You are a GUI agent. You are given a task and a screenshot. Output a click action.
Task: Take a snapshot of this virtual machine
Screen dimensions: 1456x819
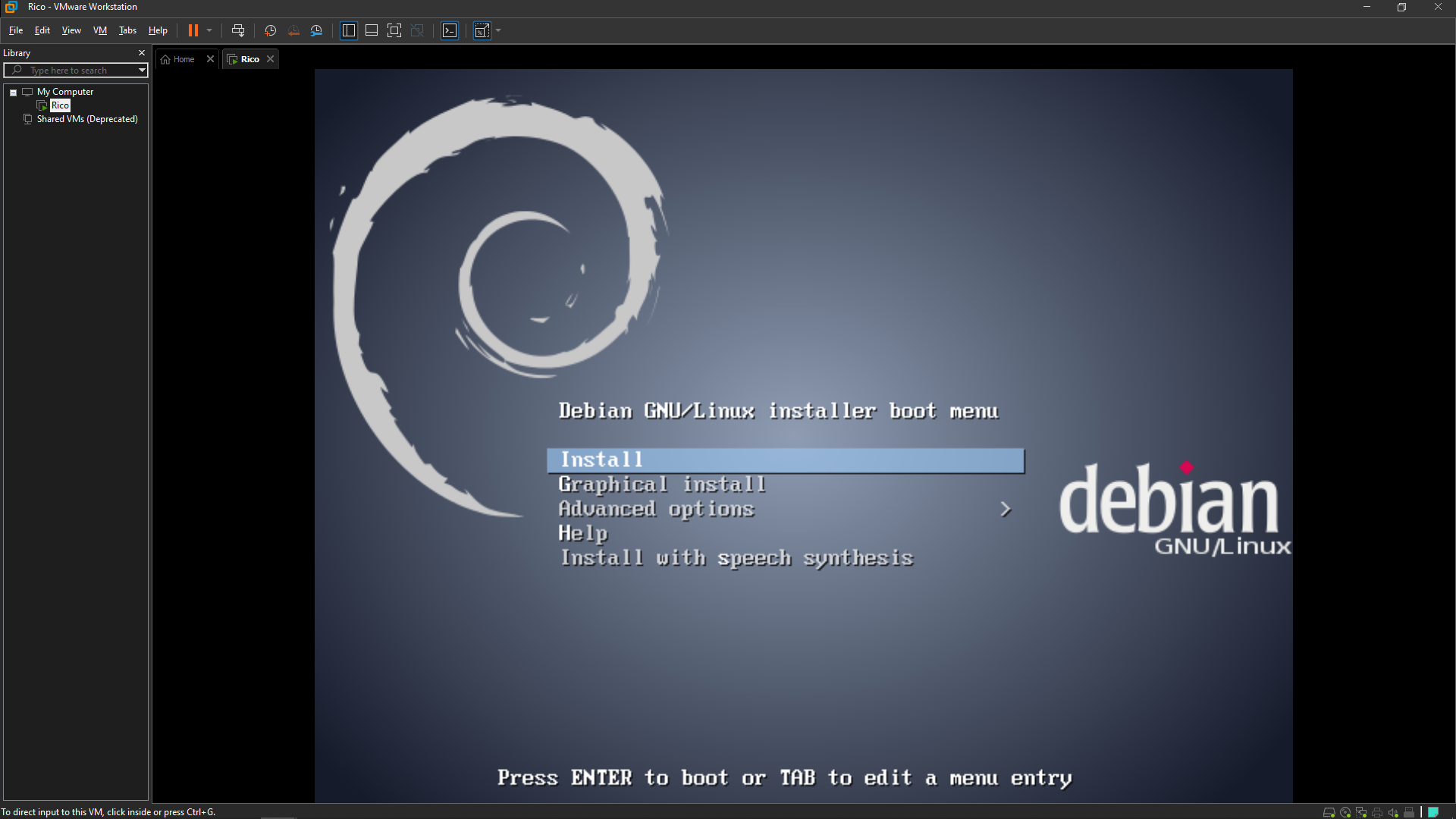[x=270, y=30]
